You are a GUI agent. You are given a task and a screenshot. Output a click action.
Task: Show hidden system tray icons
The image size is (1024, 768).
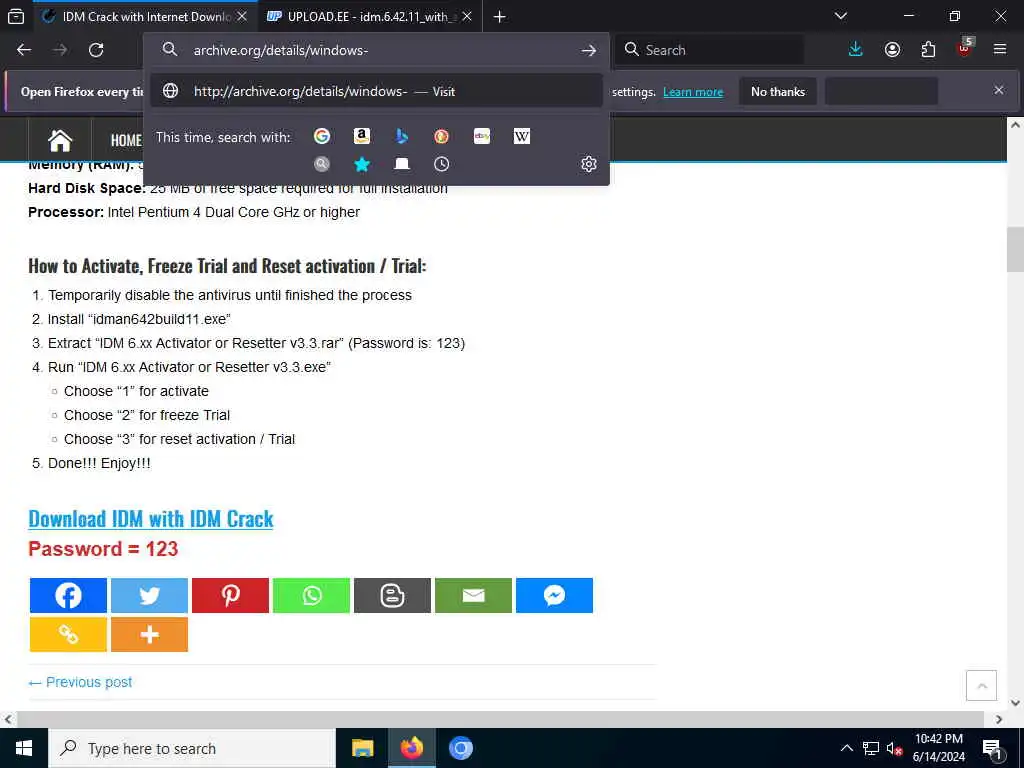click(x=846, y=748)
